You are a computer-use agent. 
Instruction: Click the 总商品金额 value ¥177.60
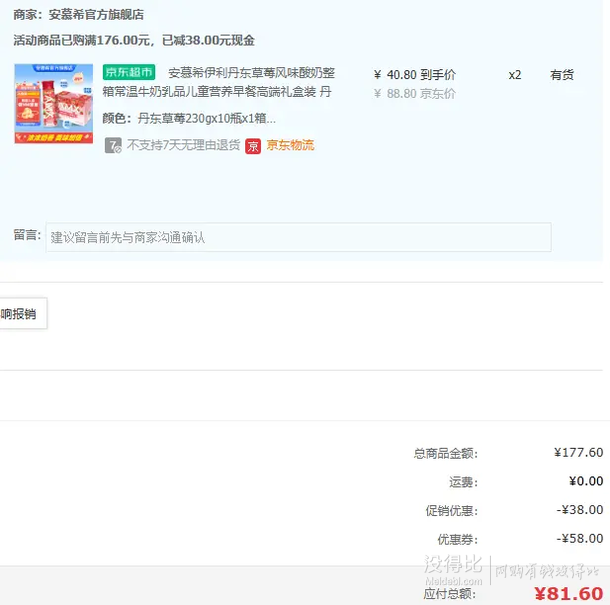pyautogui.click(x=578, y=452)
